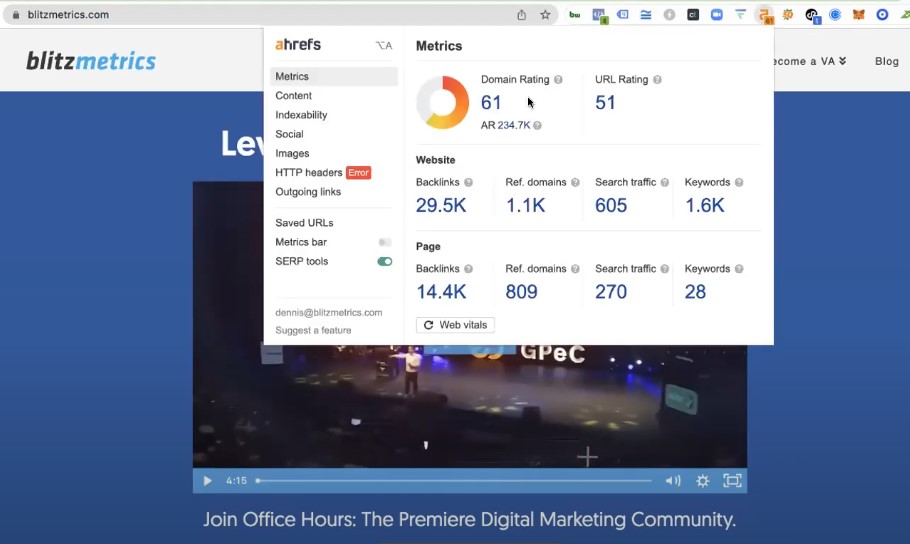
Task: Click help icon beside Page Search traffic
Action: 665,269
